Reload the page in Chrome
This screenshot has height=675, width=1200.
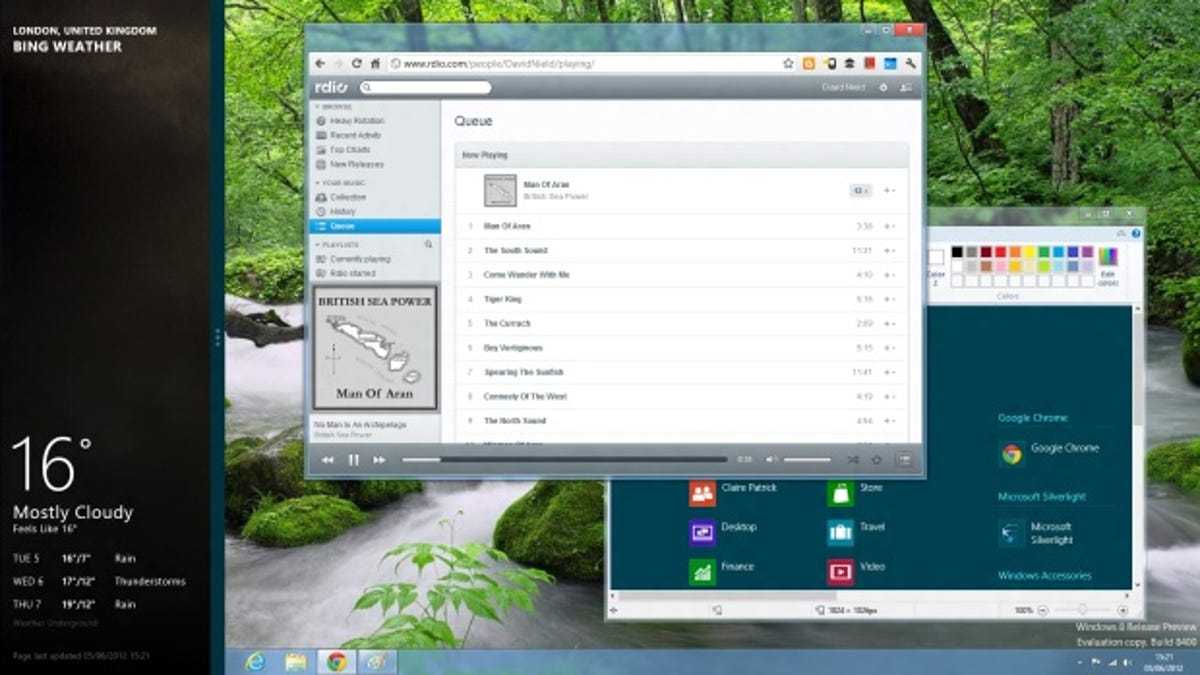click(x=356, y=64)
